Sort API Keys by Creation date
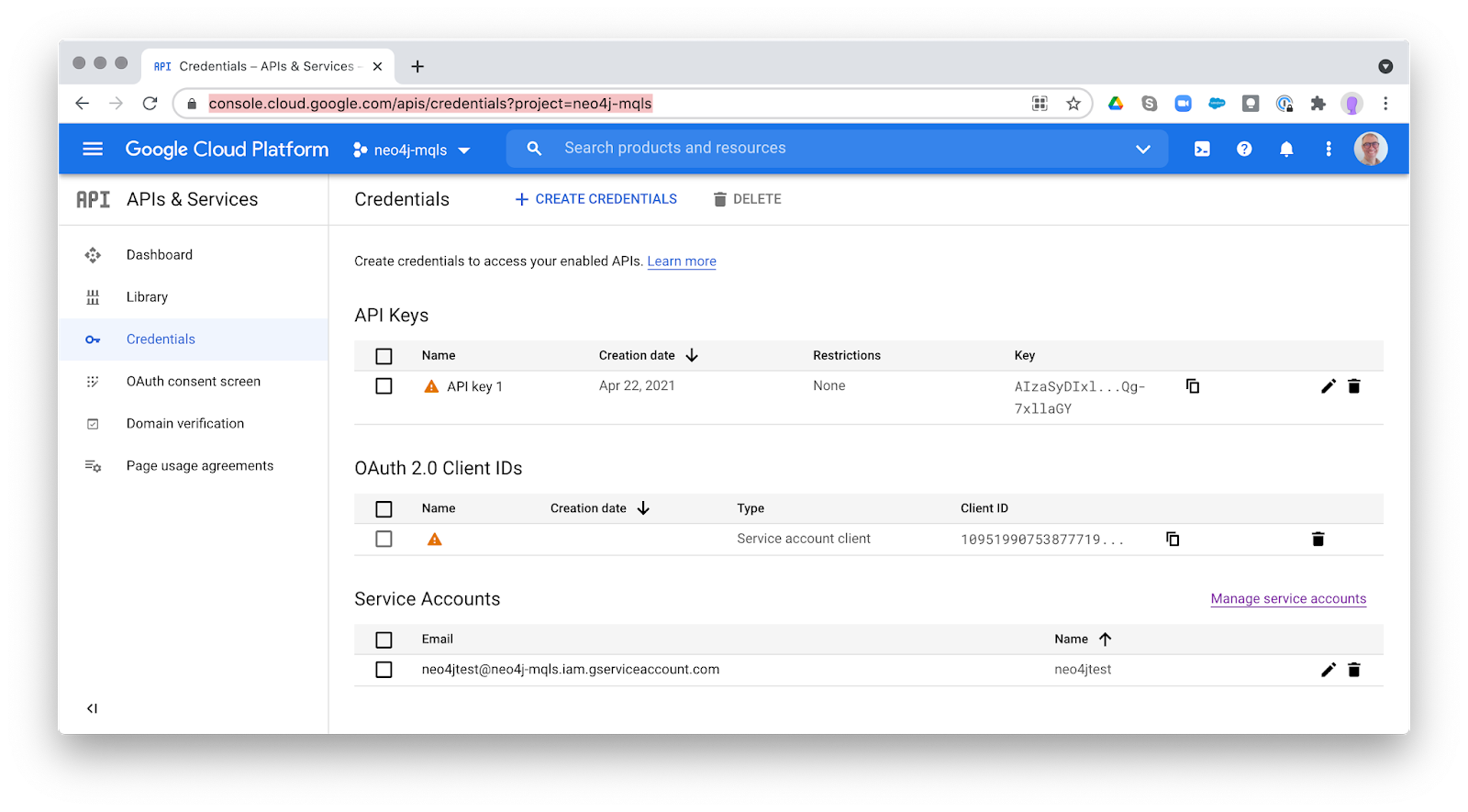Viewport: 1468px width, 812px height. pyautogui.click(x=649, y=355)
